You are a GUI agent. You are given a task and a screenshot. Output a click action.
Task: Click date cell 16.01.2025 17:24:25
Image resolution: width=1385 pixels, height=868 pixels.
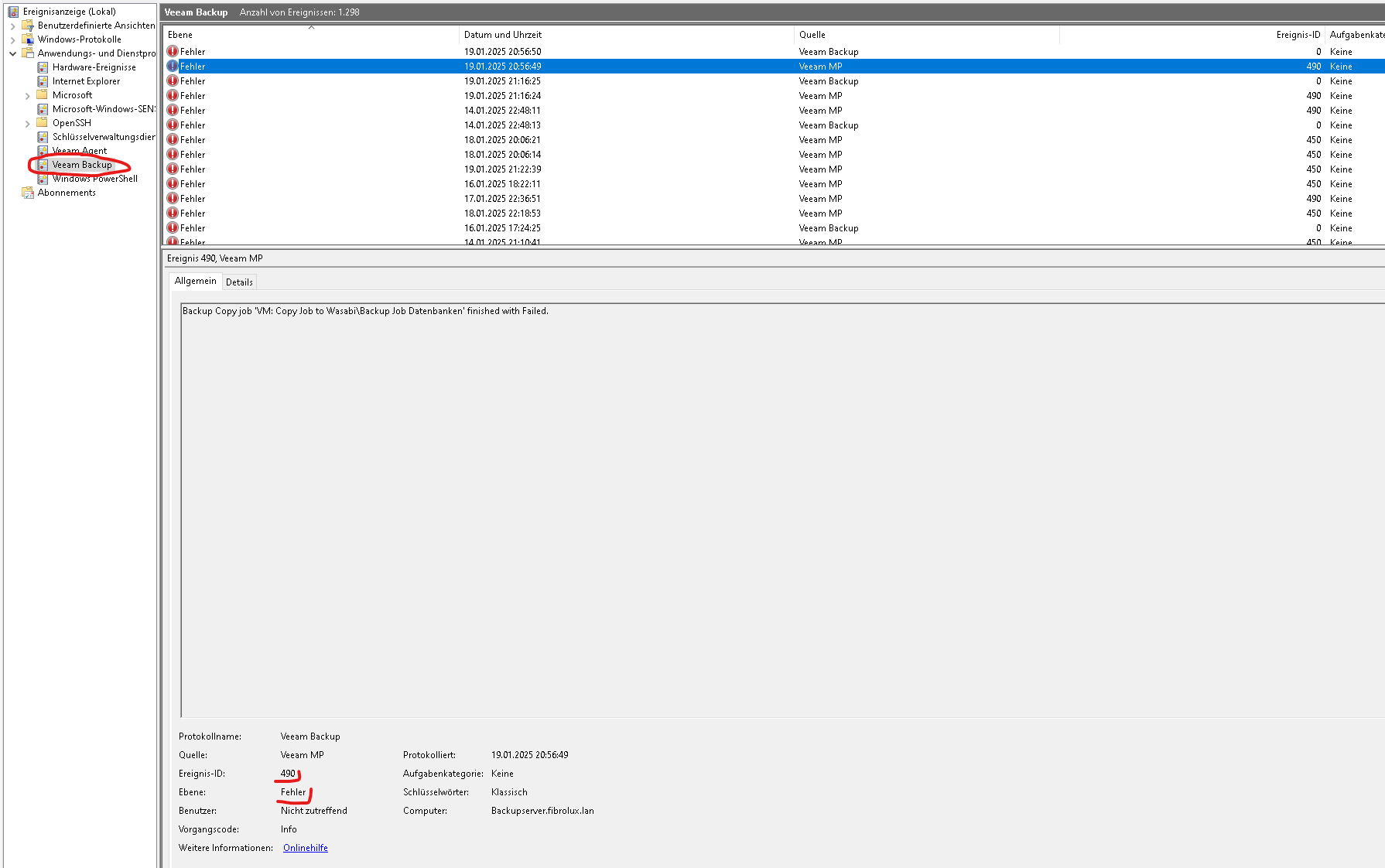pos(503,228)
